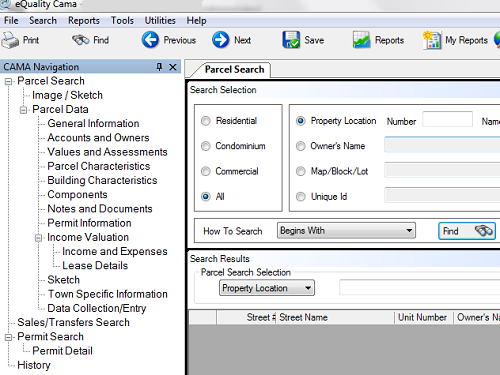Click the Parcel Search Selection text box
Image resolution: width=500 pixels, height=375 pixels.
tap(420, 287)
